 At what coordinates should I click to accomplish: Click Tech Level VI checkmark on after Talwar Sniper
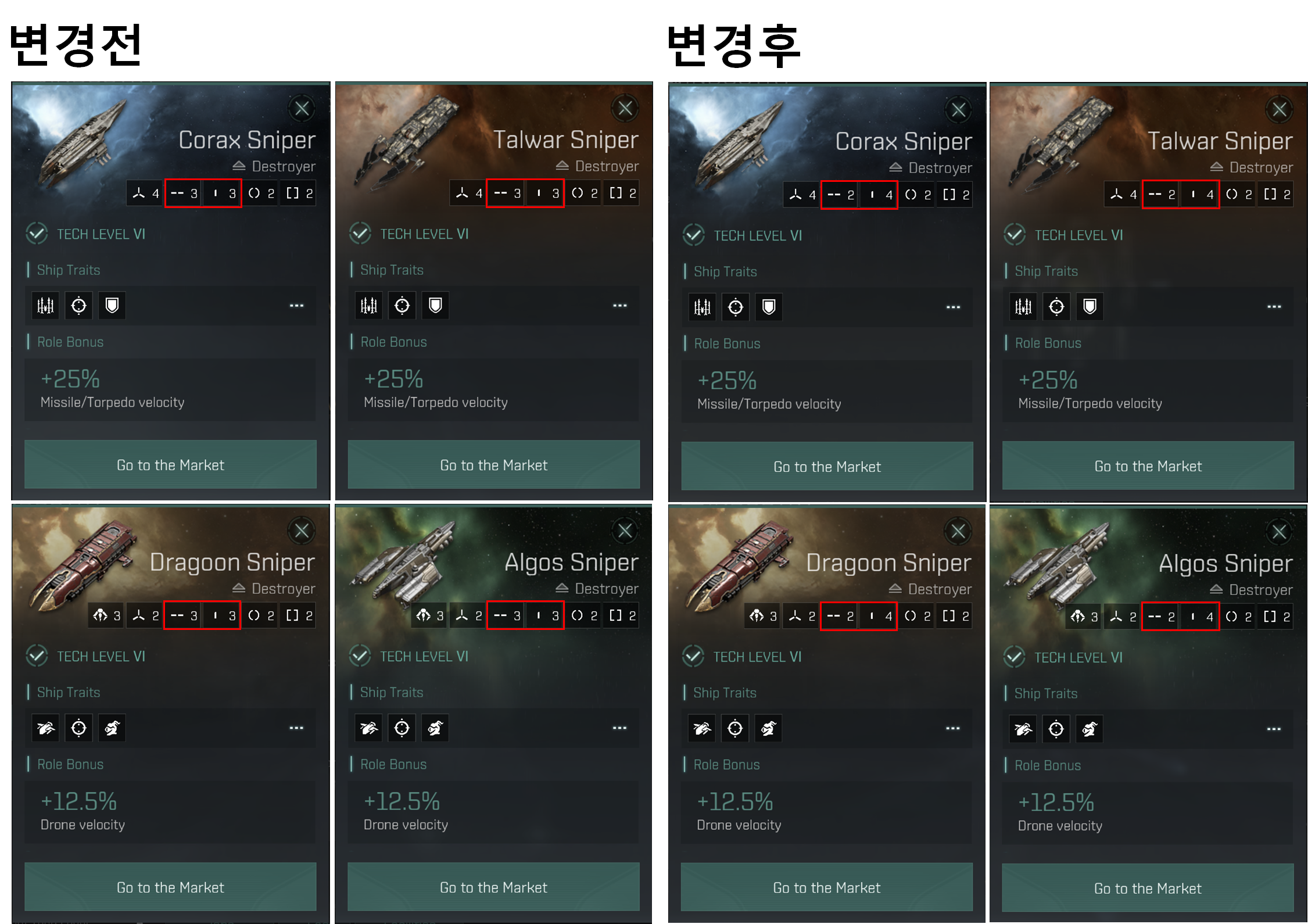tap(1015, 235)
